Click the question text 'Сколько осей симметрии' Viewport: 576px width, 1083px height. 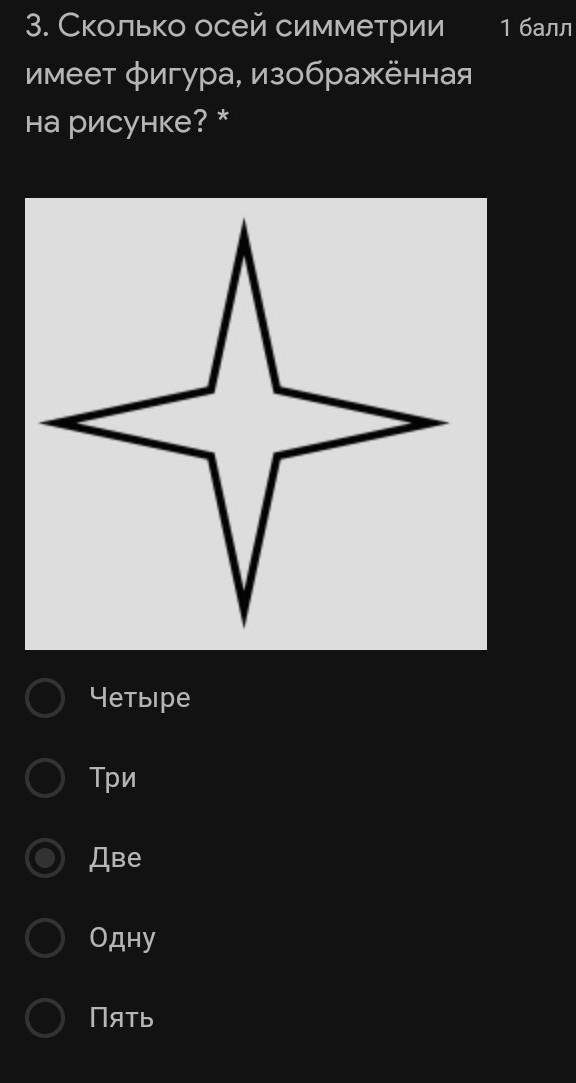(x=251, y=27)
